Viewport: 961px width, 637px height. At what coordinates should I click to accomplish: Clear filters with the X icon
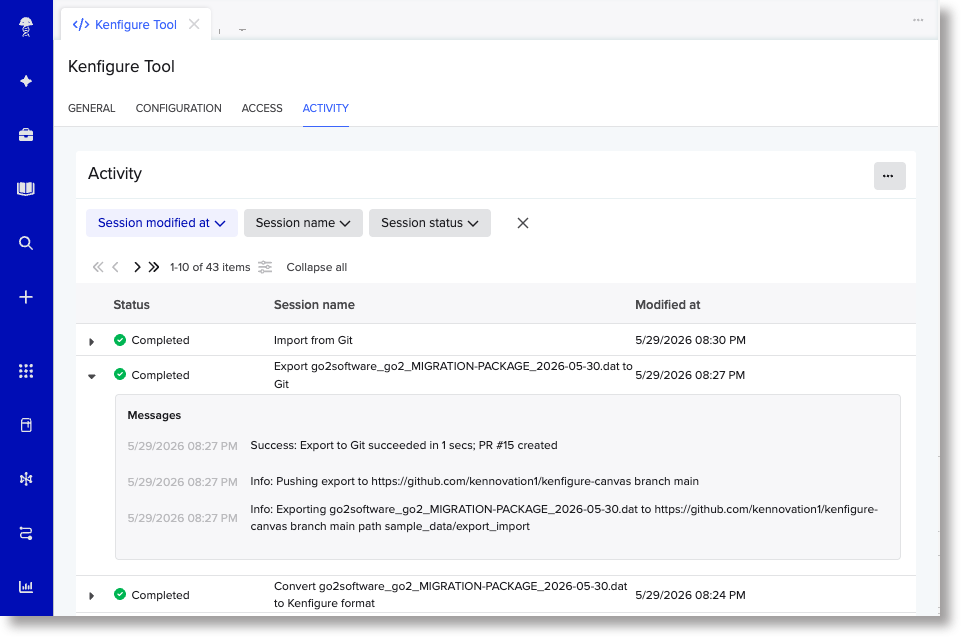(523, 223)
